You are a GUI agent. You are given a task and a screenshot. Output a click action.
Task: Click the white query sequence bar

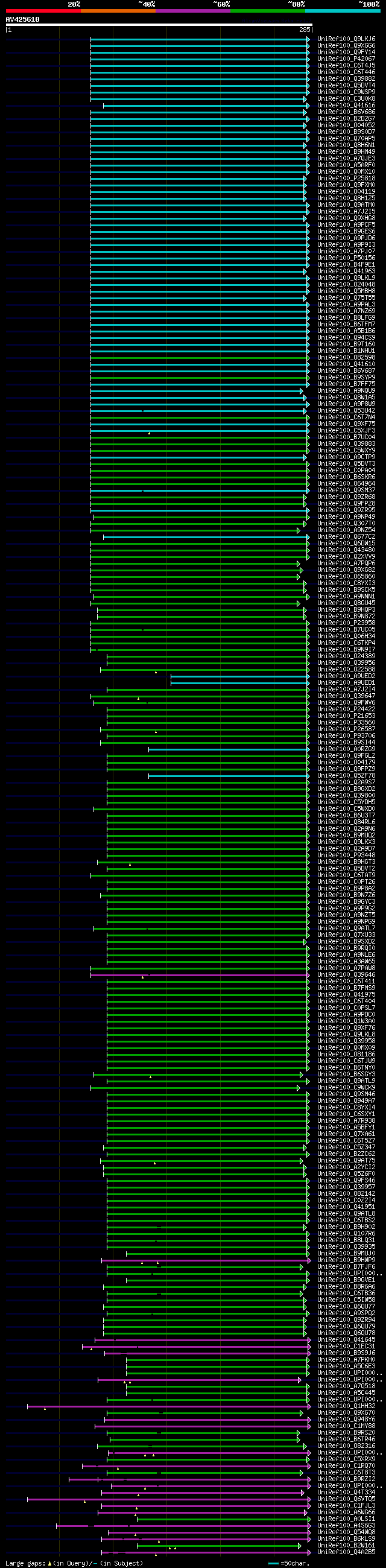159,25
